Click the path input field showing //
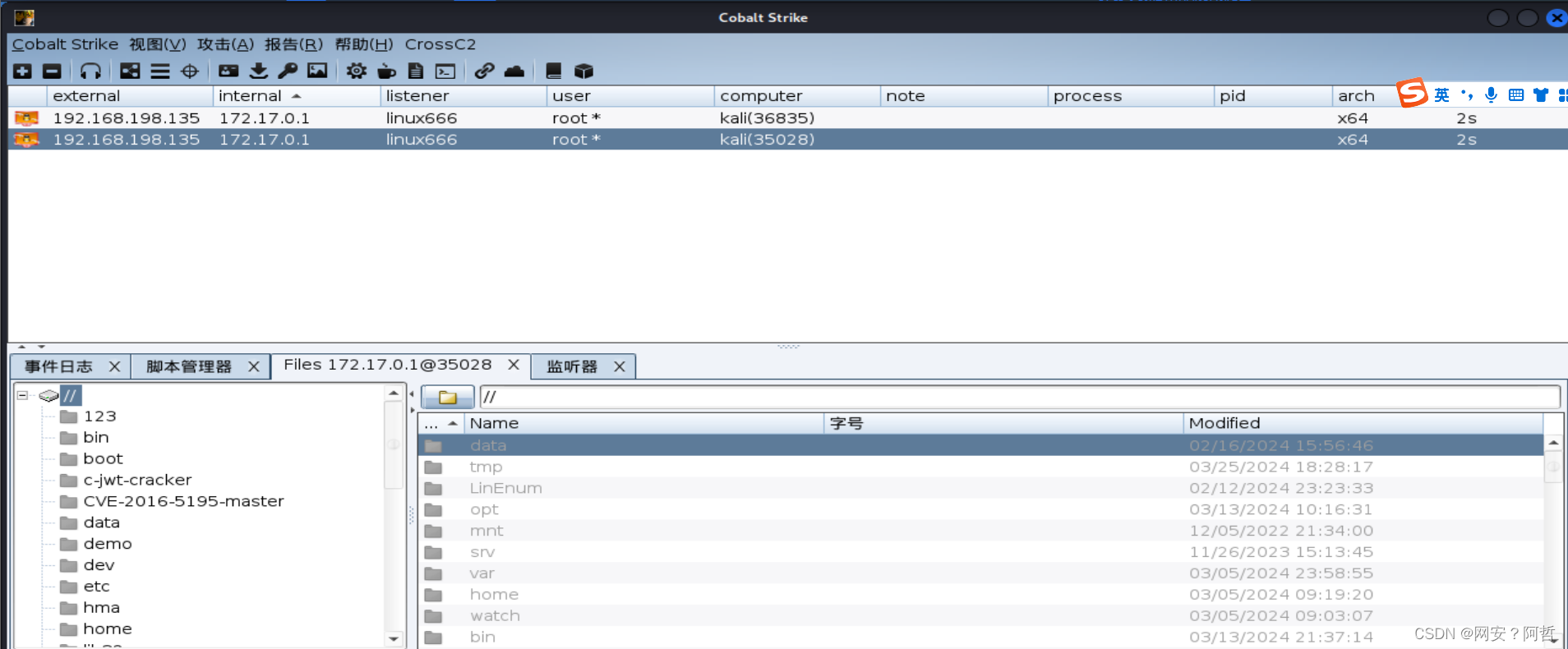This screenshot has width=1568, height=649. coord(1020,398)
